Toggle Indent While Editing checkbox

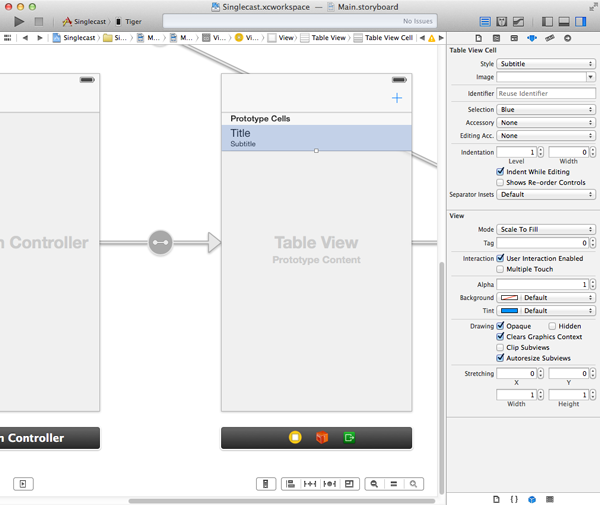point(500,171)
